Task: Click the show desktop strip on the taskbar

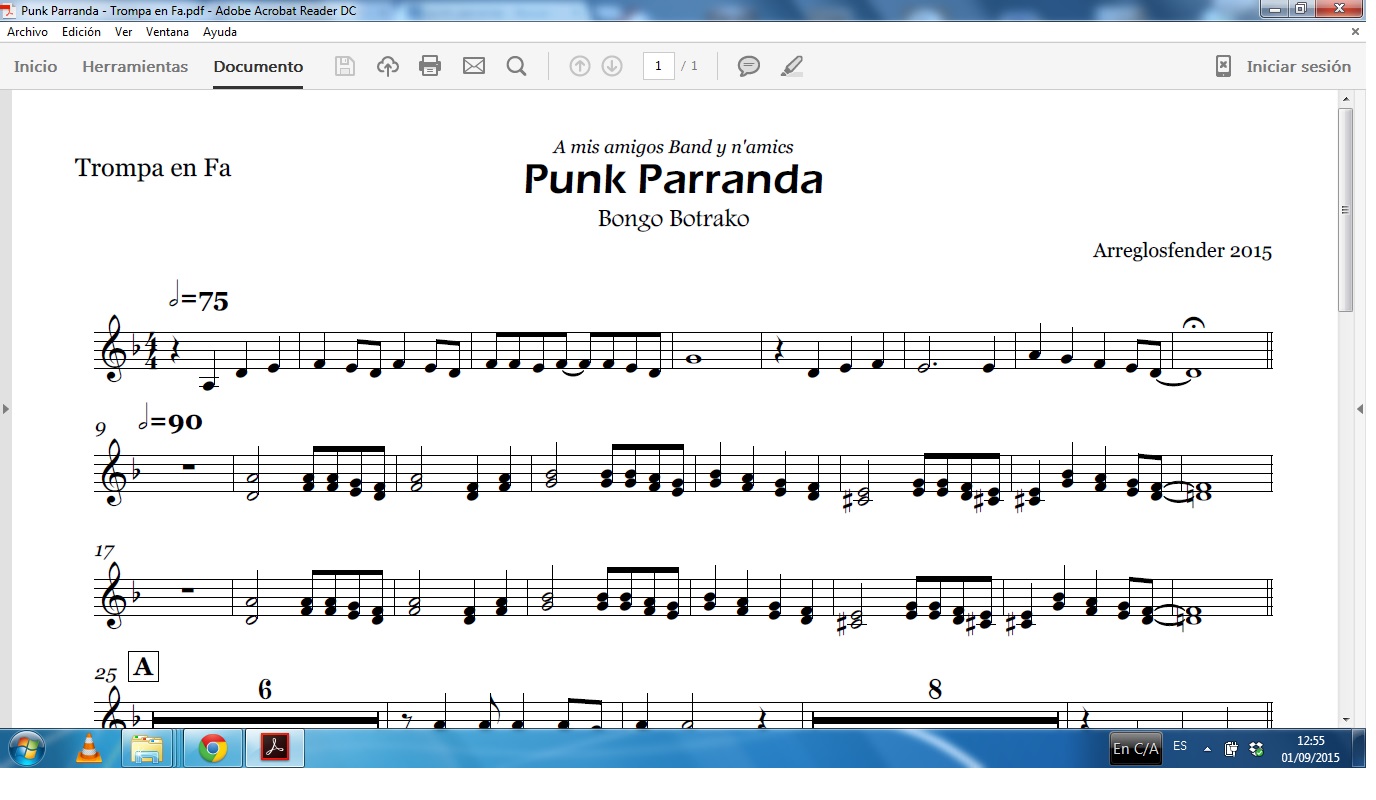Action: [1359, 748]
